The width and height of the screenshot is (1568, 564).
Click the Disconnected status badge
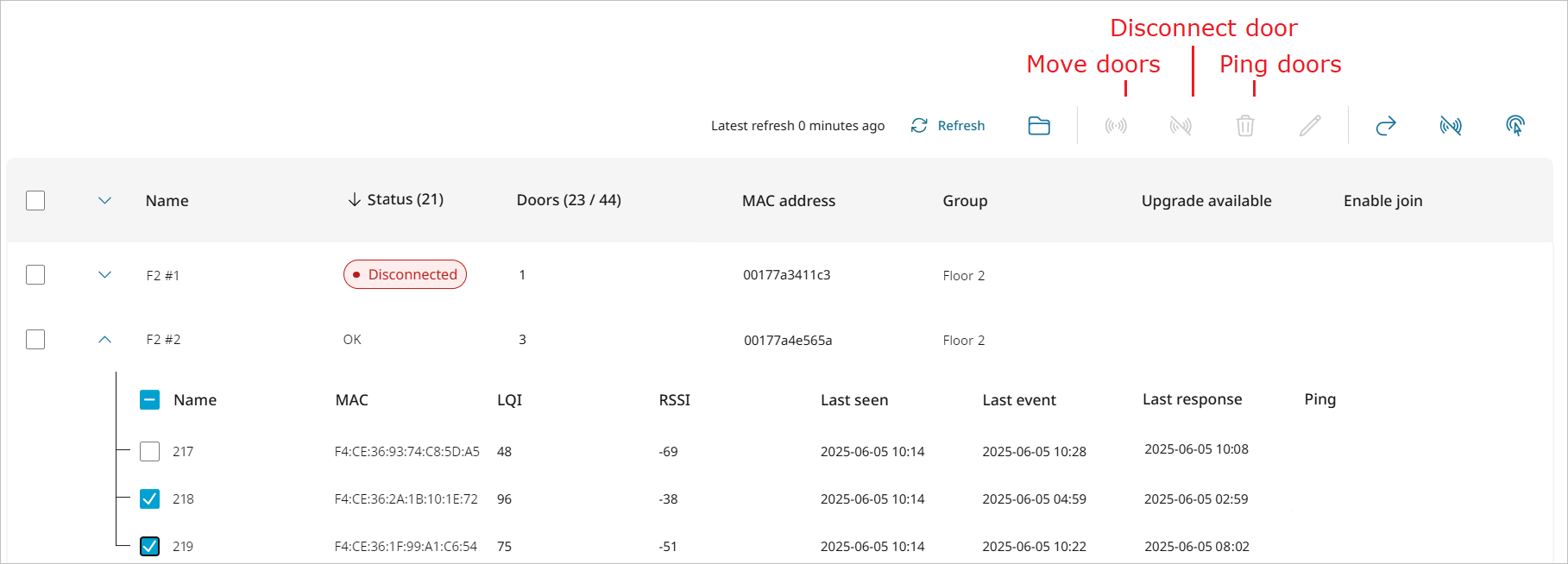pyautogui.click(x=405, y=275)
